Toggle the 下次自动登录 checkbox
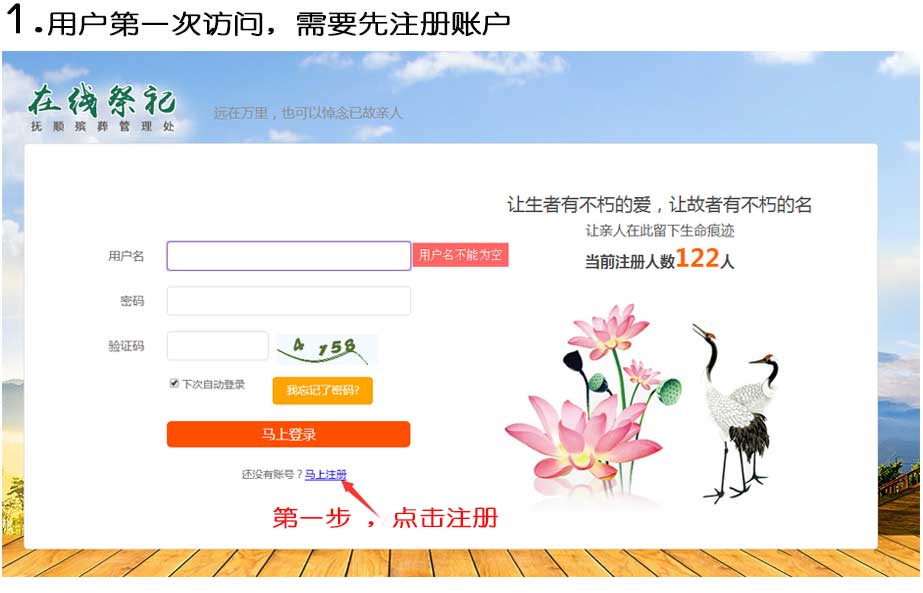The image size is (923, 593). (x=174, y=383)
